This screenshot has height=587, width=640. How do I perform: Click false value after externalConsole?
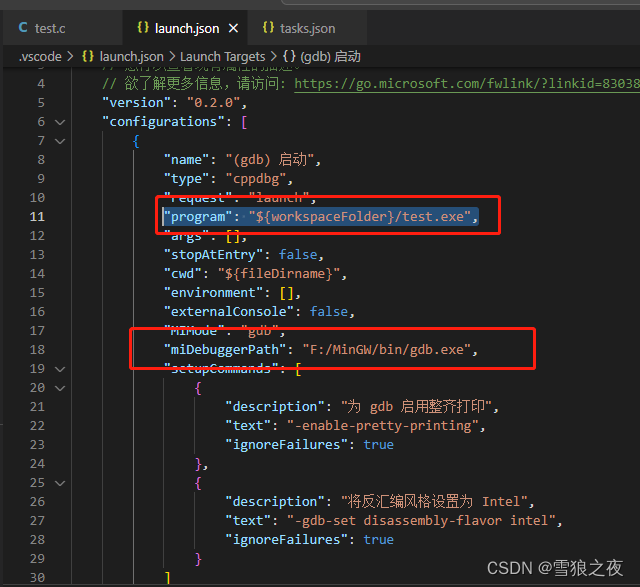[x=329, y=312]
